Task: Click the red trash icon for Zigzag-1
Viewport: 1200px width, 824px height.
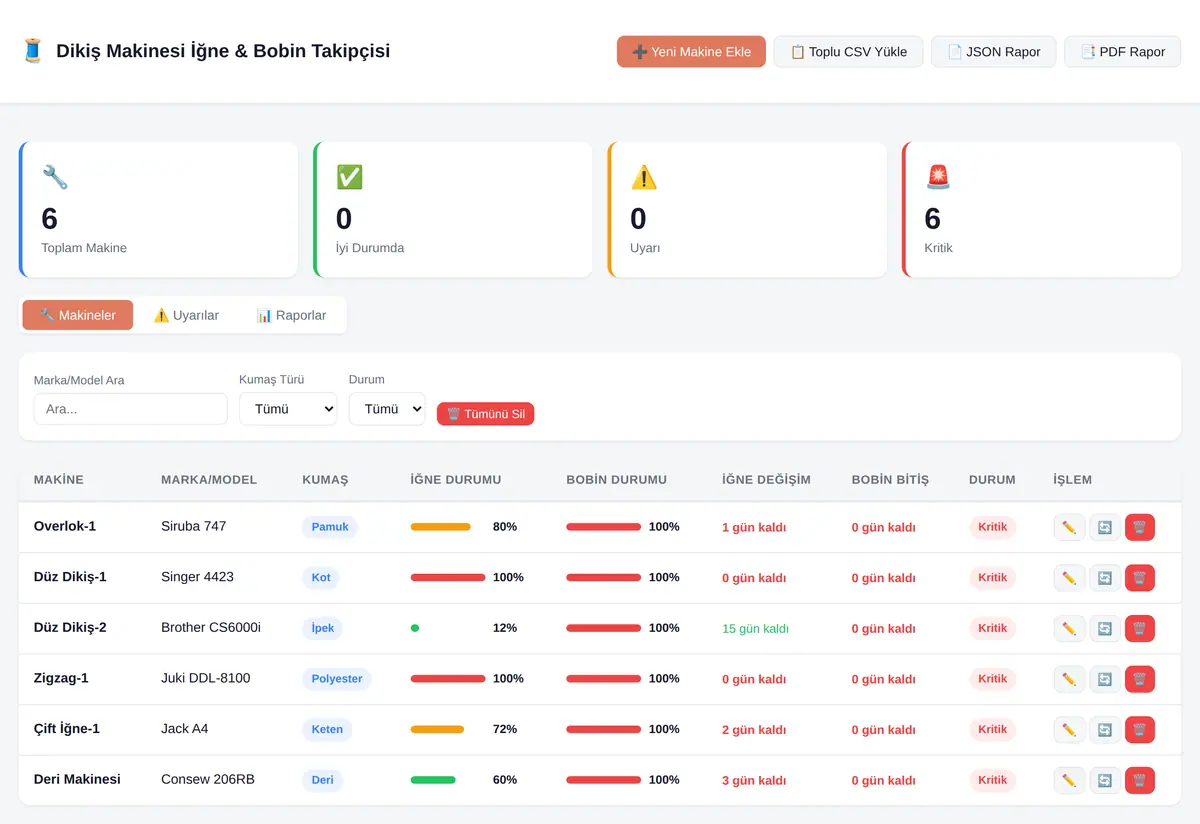Action: (1140, 679)
